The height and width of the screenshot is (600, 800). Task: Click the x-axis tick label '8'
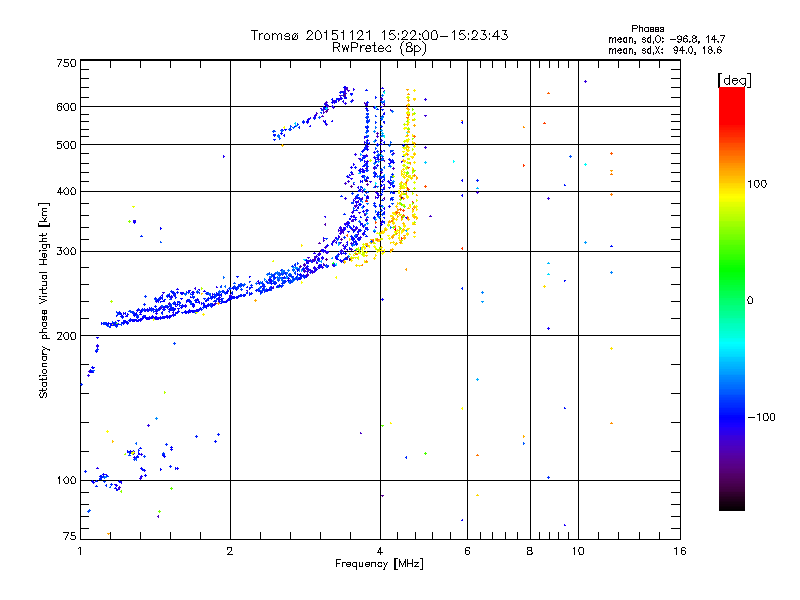coord(530,551)
